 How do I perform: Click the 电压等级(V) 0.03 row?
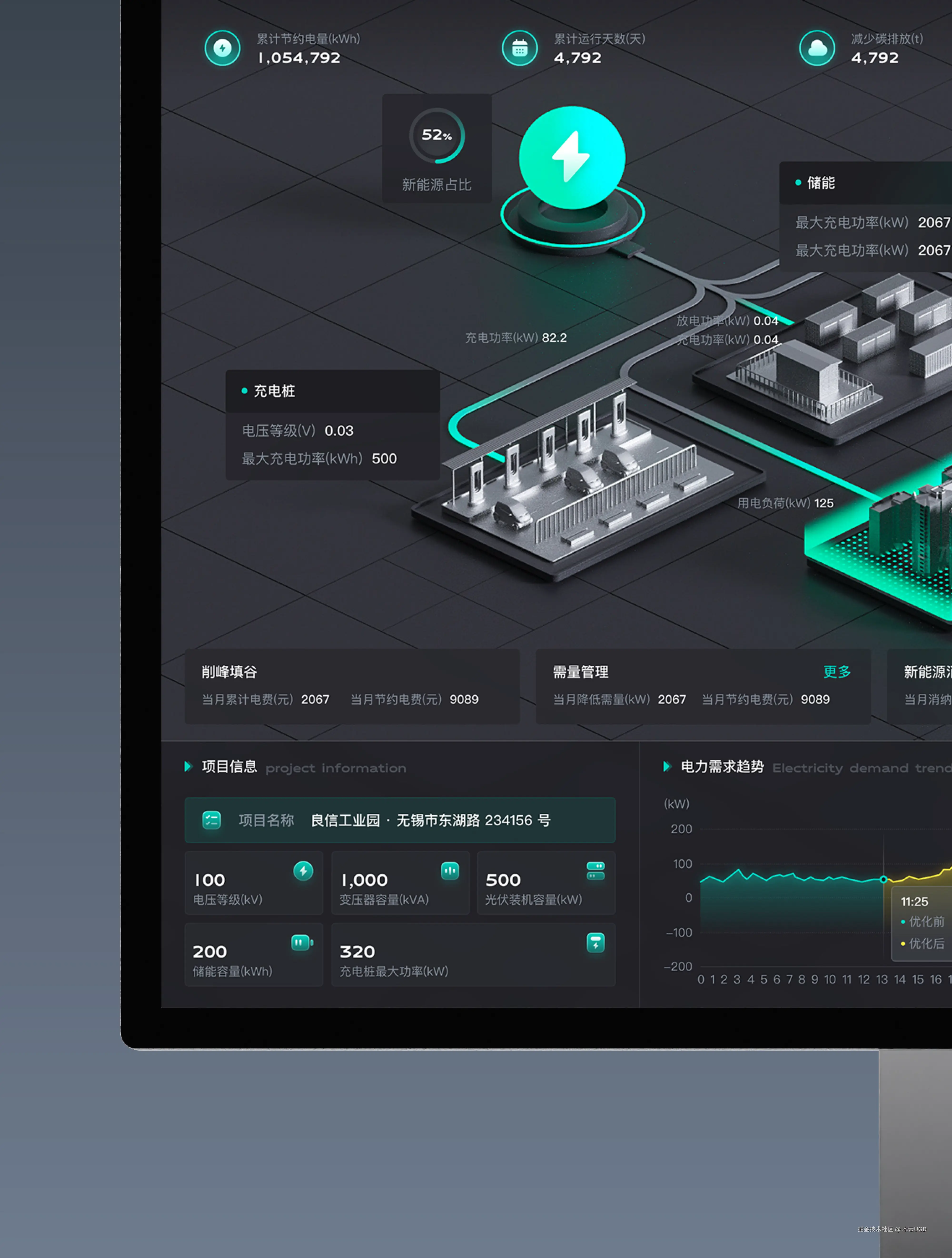click(298, 431)
